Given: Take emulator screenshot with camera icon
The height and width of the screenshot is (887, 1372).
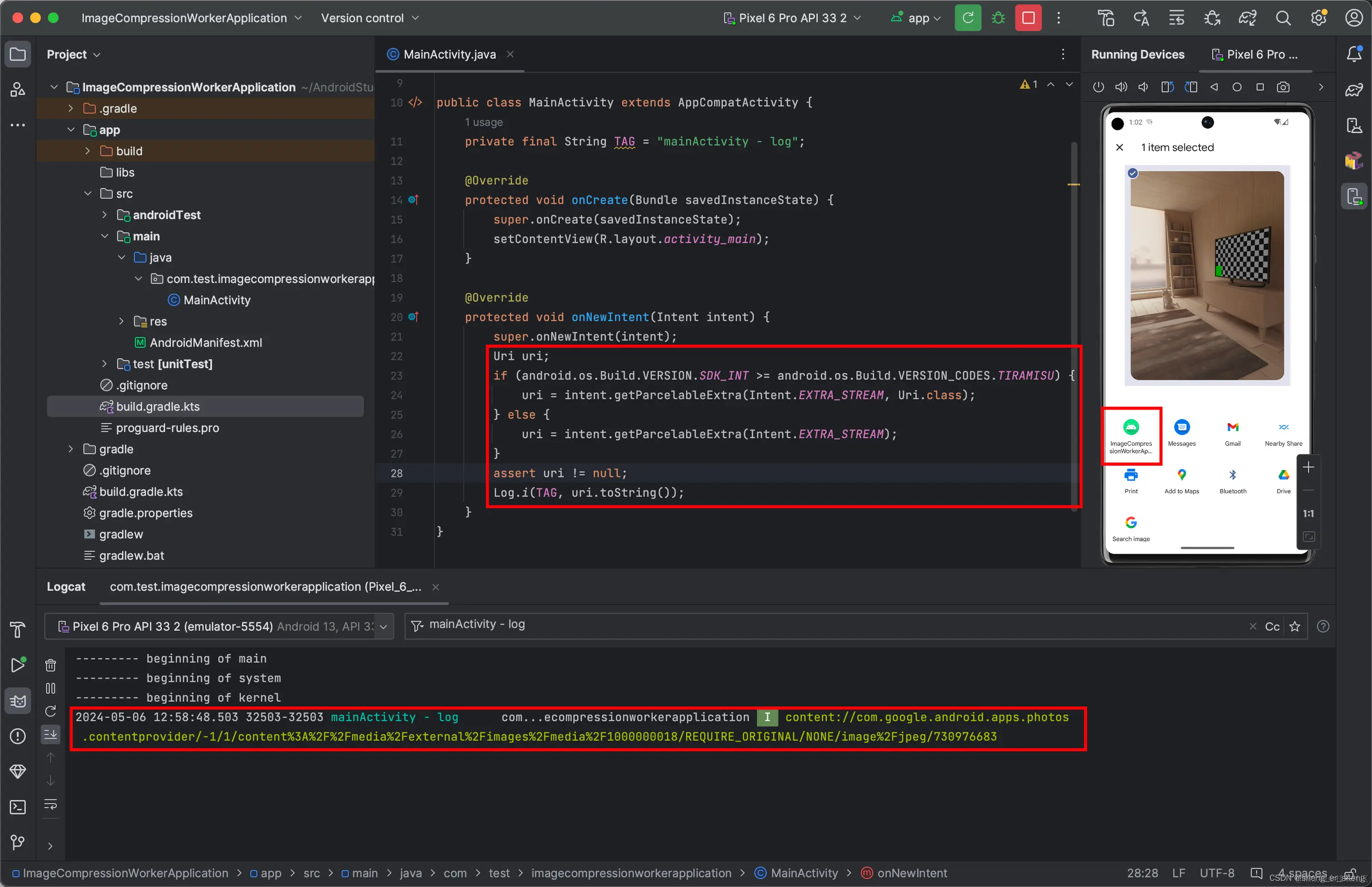Looking at the screenshot, I should tap(1283, 87).
